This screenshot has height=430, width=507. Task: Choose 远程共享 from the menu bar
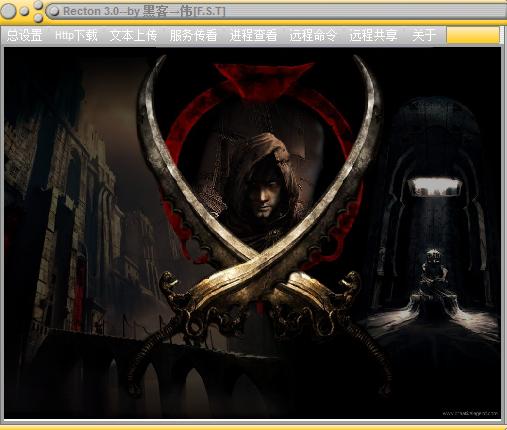(x=373, y=35)
